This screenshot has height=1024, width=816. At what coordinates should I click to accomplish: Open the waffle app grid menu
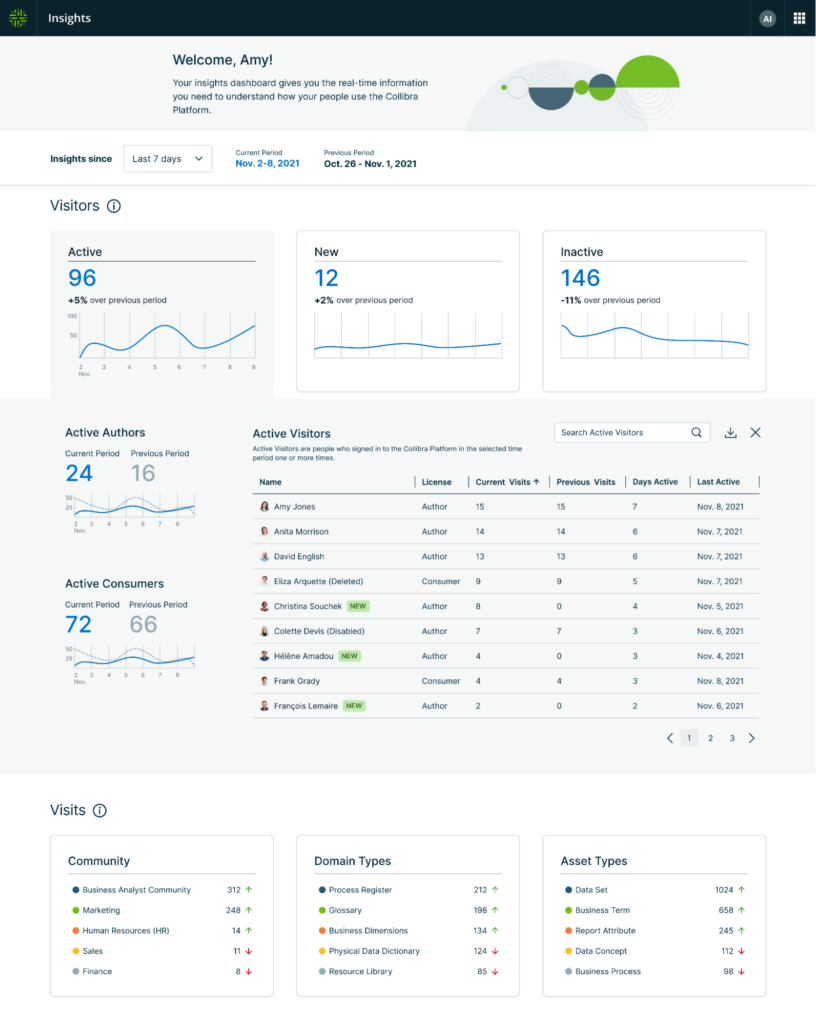pos(797,17)
